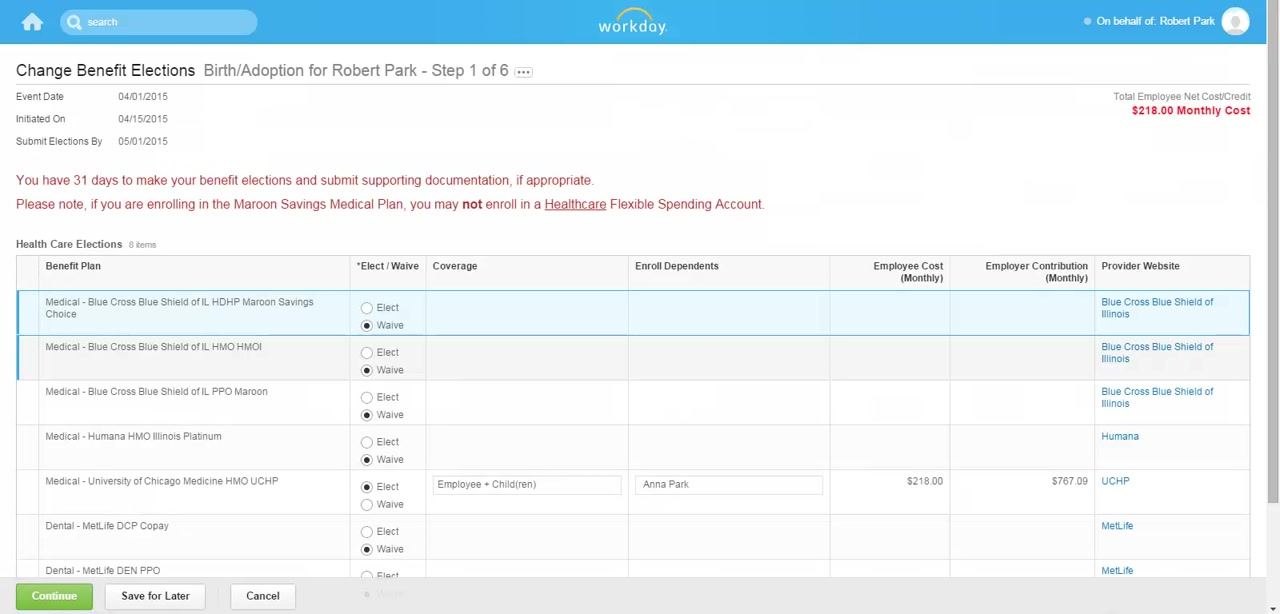The width and height of the screenshot is (1280, 614).
Task: Focus the top search field
Action: coord(158,22)
